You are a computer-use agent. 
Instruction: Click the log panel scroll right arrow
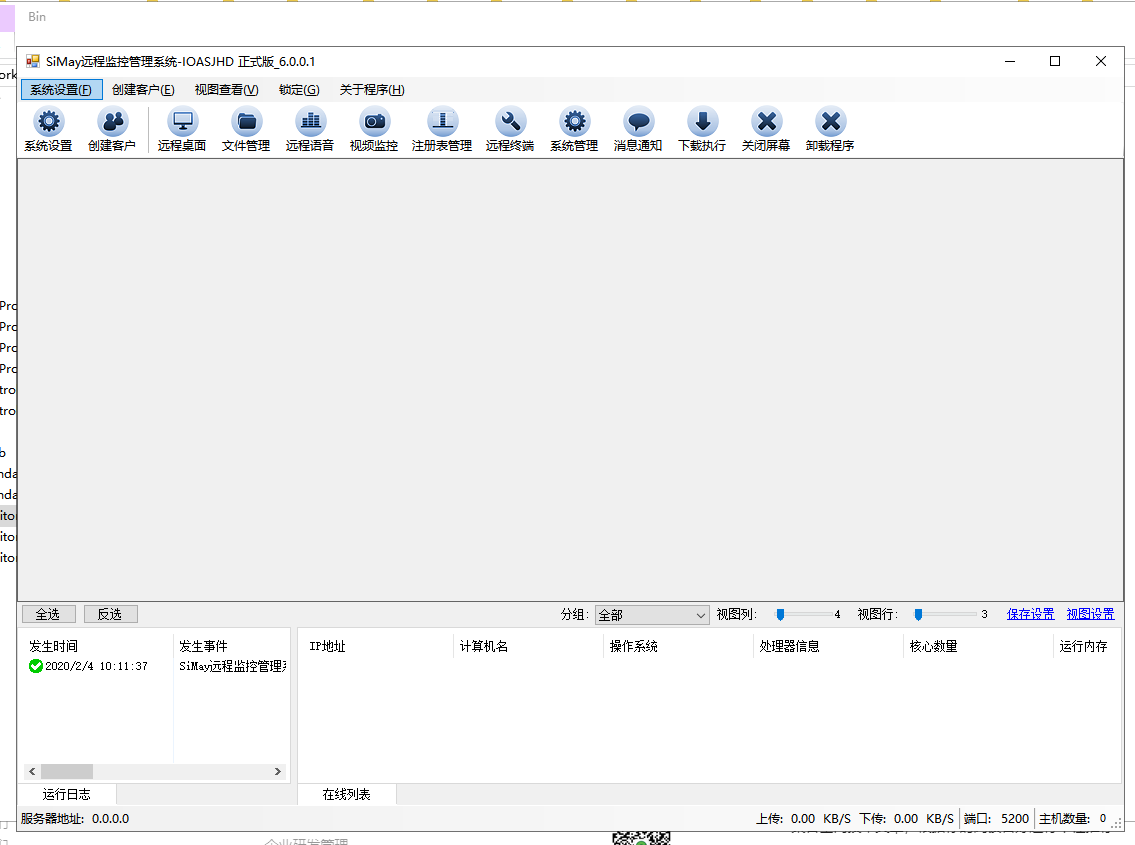278,772
